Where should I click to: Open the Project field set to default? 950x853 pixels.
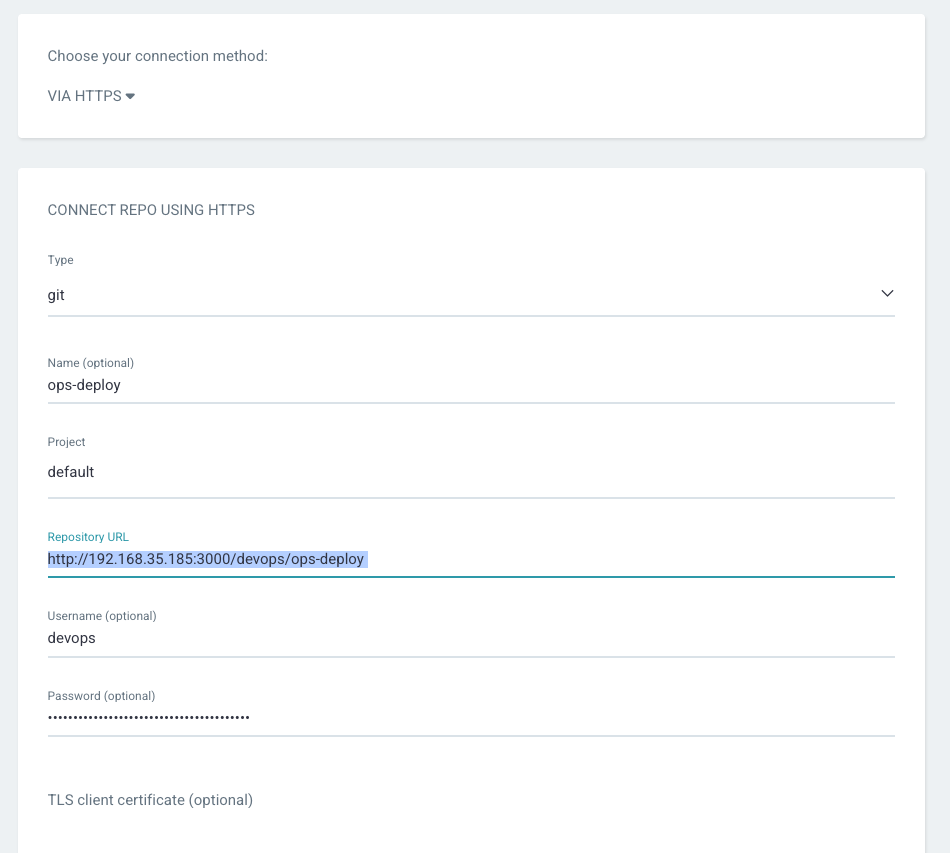pos(470,472)
